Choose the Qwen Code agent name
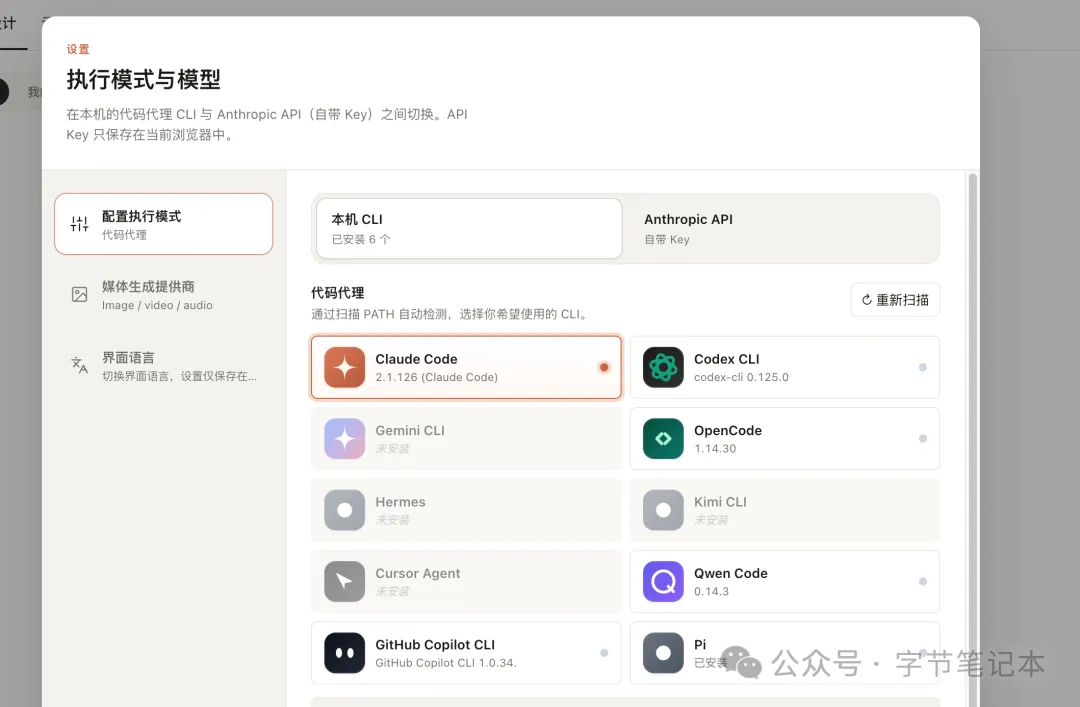 731,573
